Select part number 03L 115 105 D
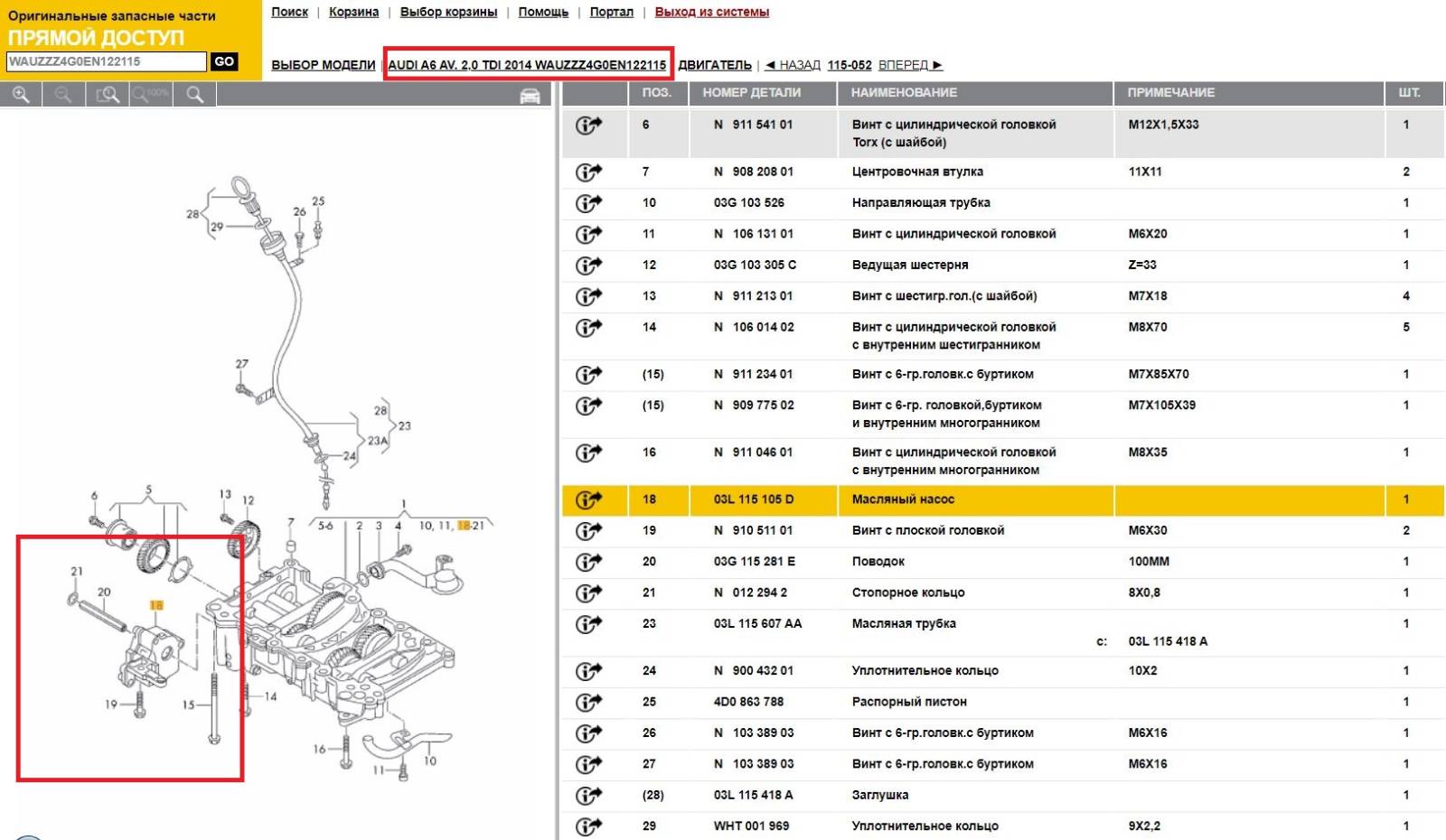 point(754,499)
